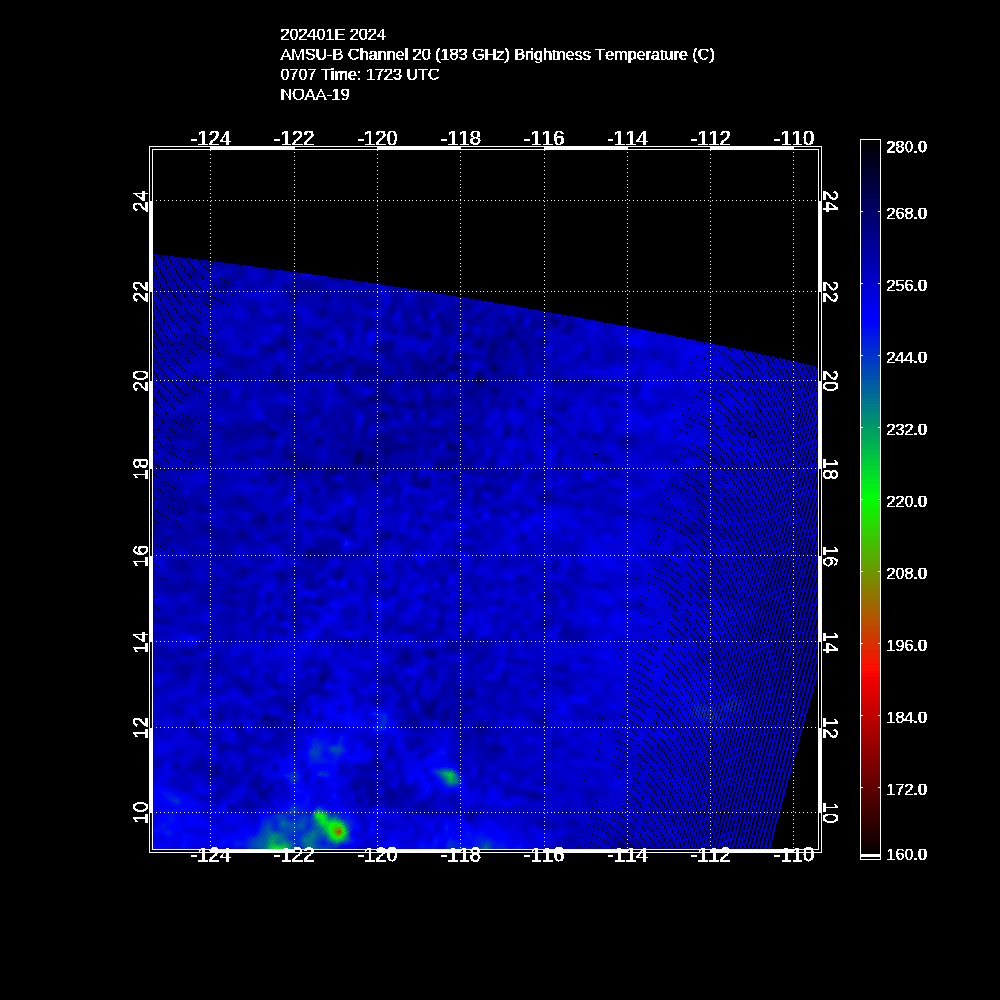Image resolution: width=1000 pixels, height=1000 pixels.
Task: Click the 24 latitude label on left axis
Action: 141,201
